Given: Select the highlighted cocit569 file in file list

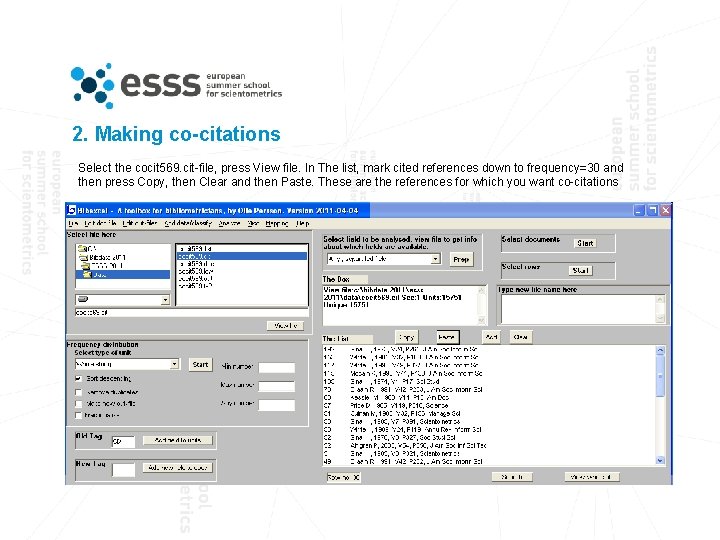Looking at the screenshot, I should click(x=242, y=256).
